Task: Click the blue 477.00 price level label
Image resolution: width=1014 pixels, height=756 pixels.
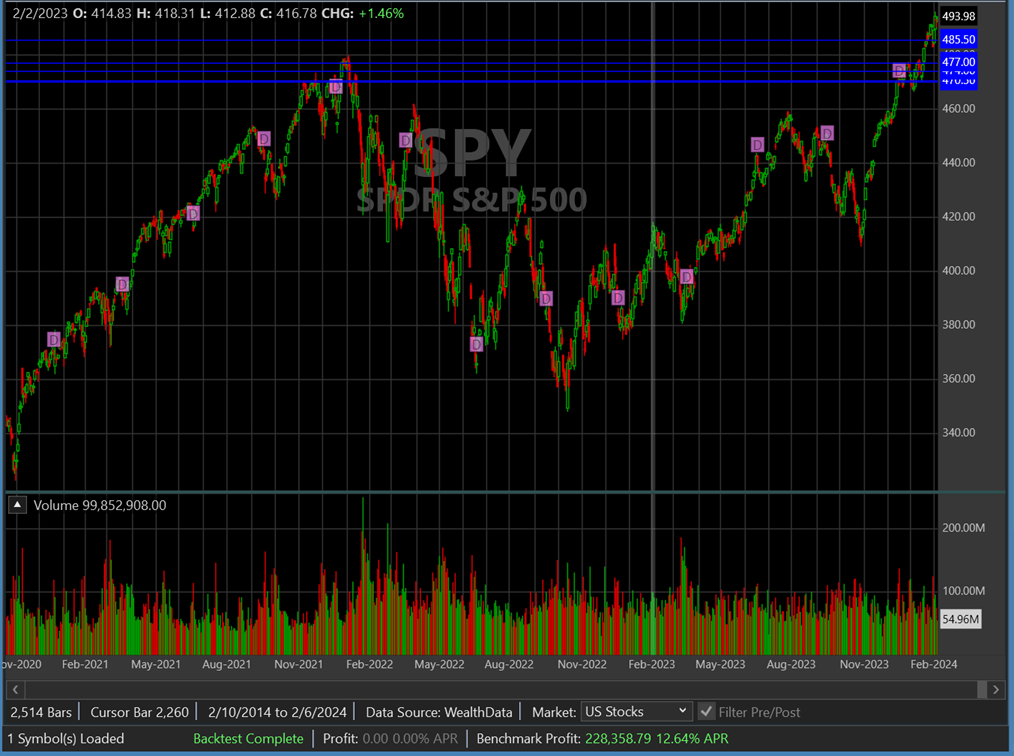Action: click(x=958, y=62)
